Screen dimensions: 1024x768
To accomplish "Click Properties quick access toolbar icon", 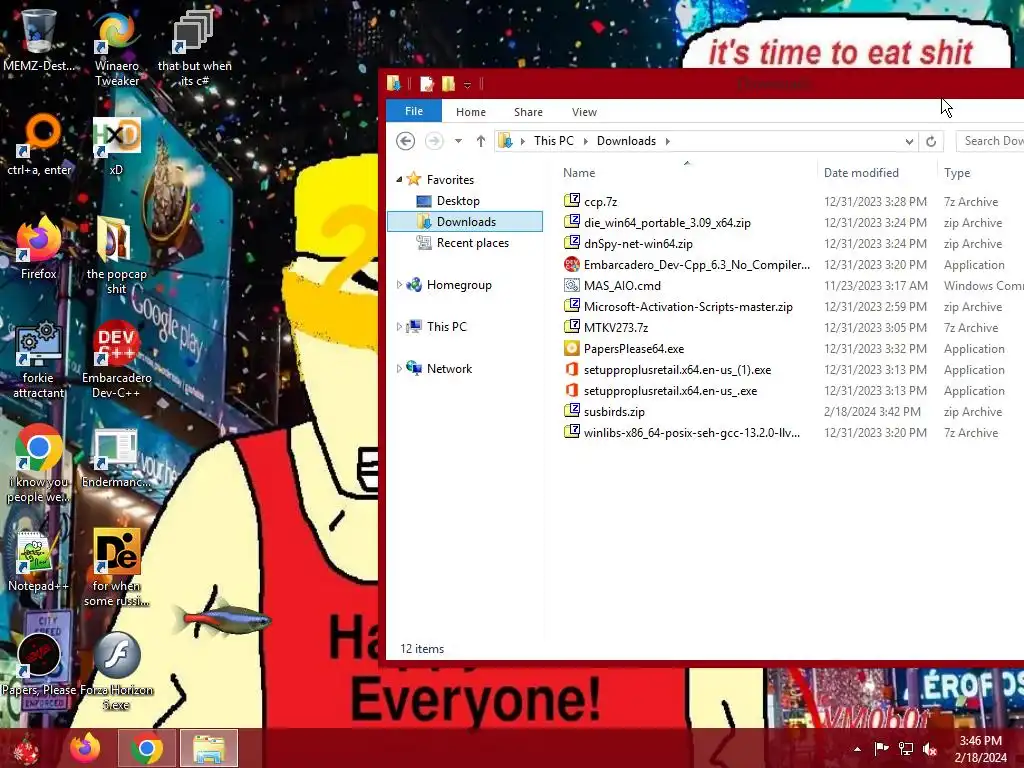I will (x=426, y=84).
